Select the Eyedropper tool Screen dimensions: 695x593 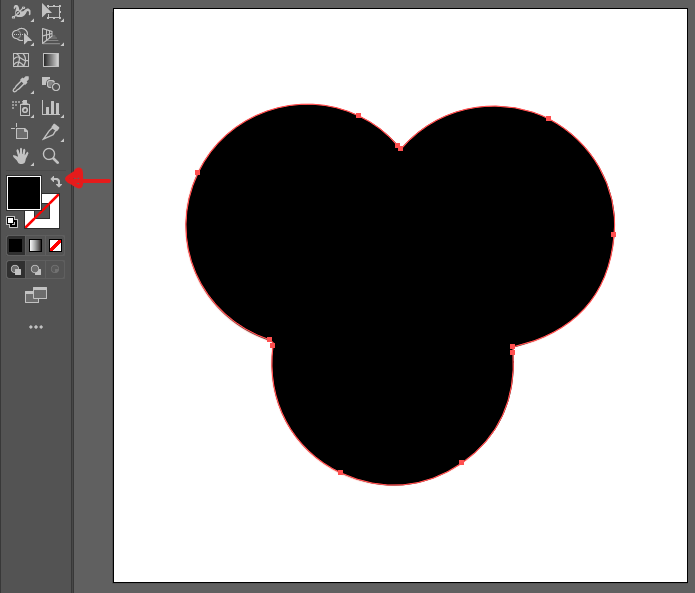click(21, 84)
